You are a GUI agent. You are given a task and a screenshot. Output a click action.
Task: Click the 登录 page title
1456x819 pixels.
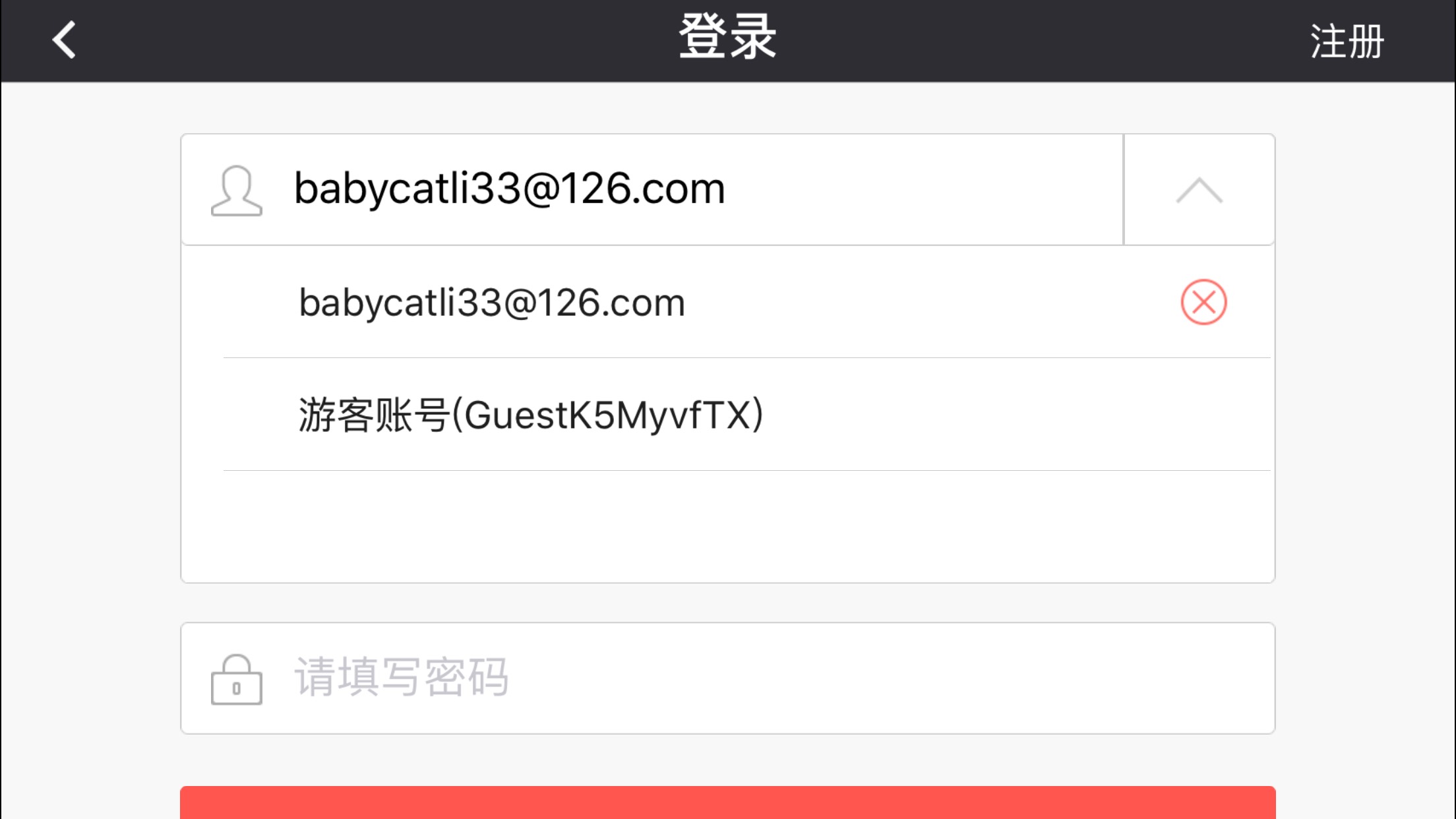point(728,38)
